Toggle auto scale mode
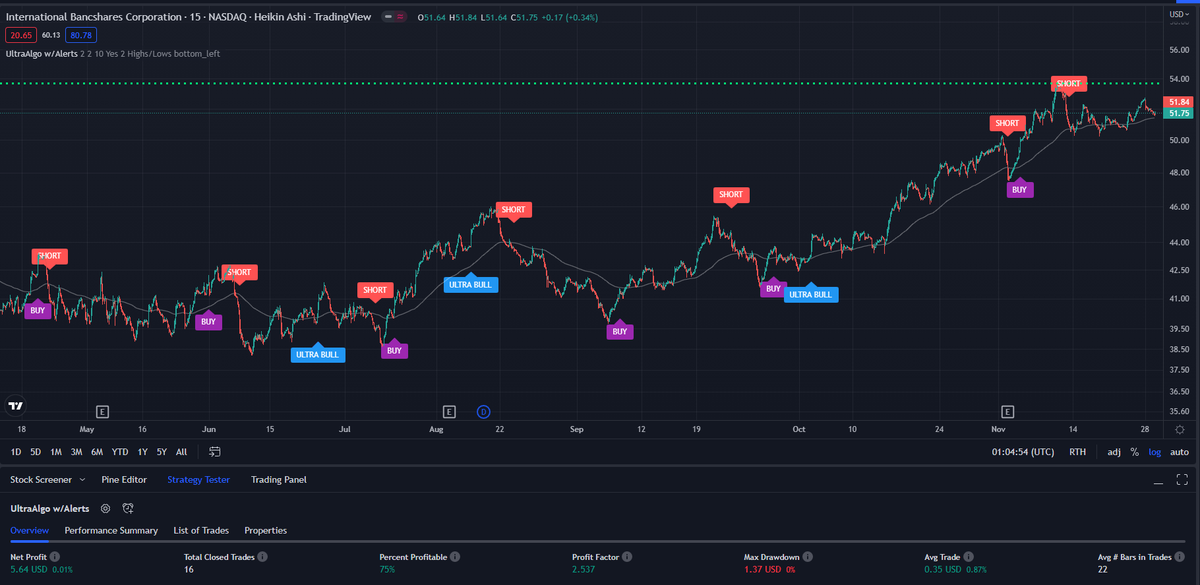This screenshot has width=1200, height=585. (x=1179, y=452)
